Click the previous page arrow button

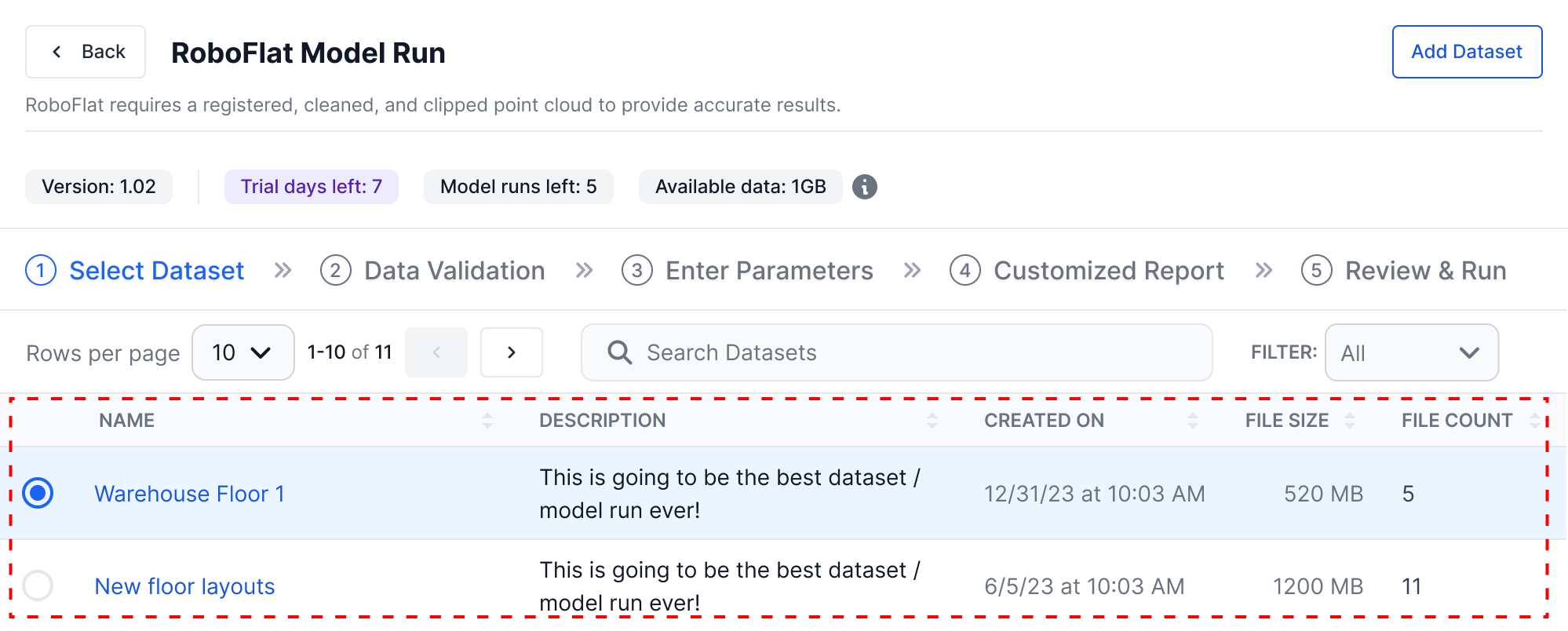(436, 352)
